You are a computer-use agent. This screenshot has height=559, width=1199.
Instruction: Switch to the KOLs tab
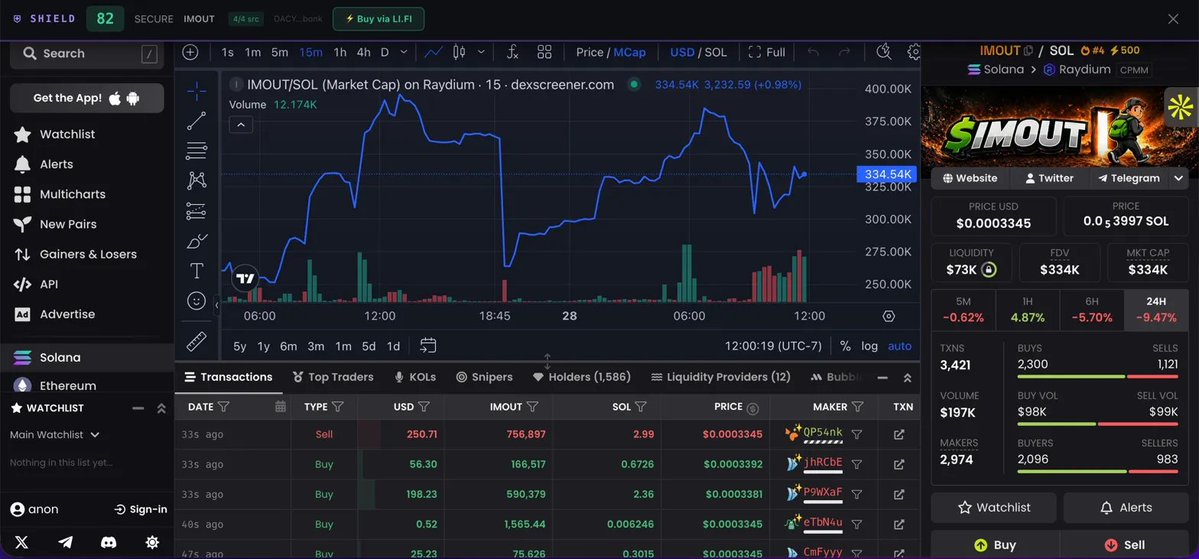pos(414,377)
